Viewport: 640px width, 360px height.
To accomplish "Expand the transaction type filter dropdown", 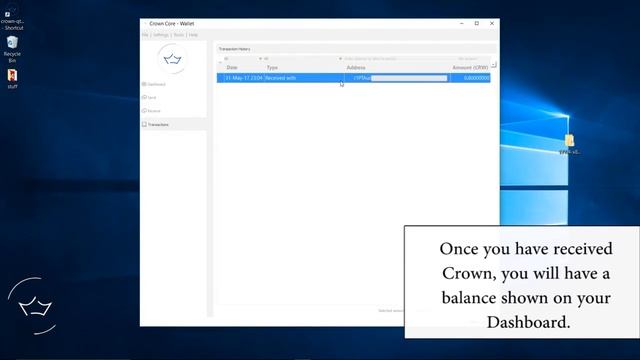I will coord(302,59).
